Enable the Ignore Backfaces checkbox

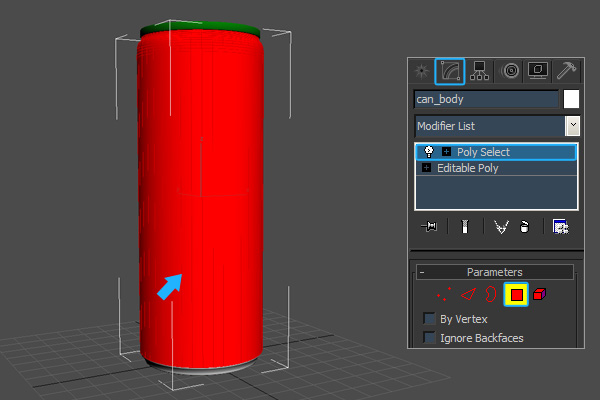point(429,338)
